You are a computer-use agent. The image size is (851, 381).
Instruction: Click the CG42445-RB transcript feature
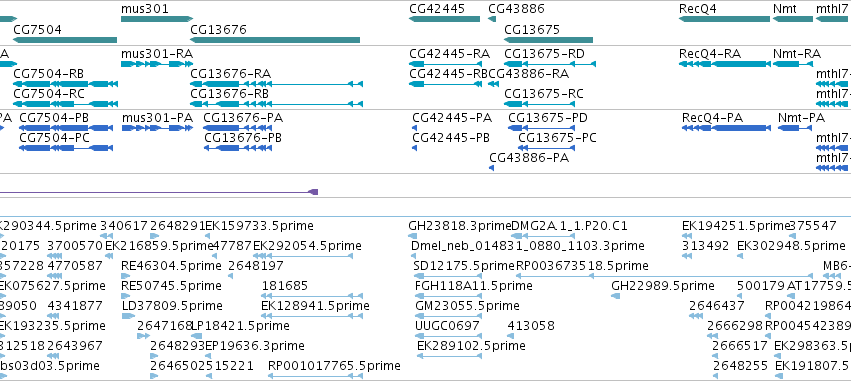point(446,84)
